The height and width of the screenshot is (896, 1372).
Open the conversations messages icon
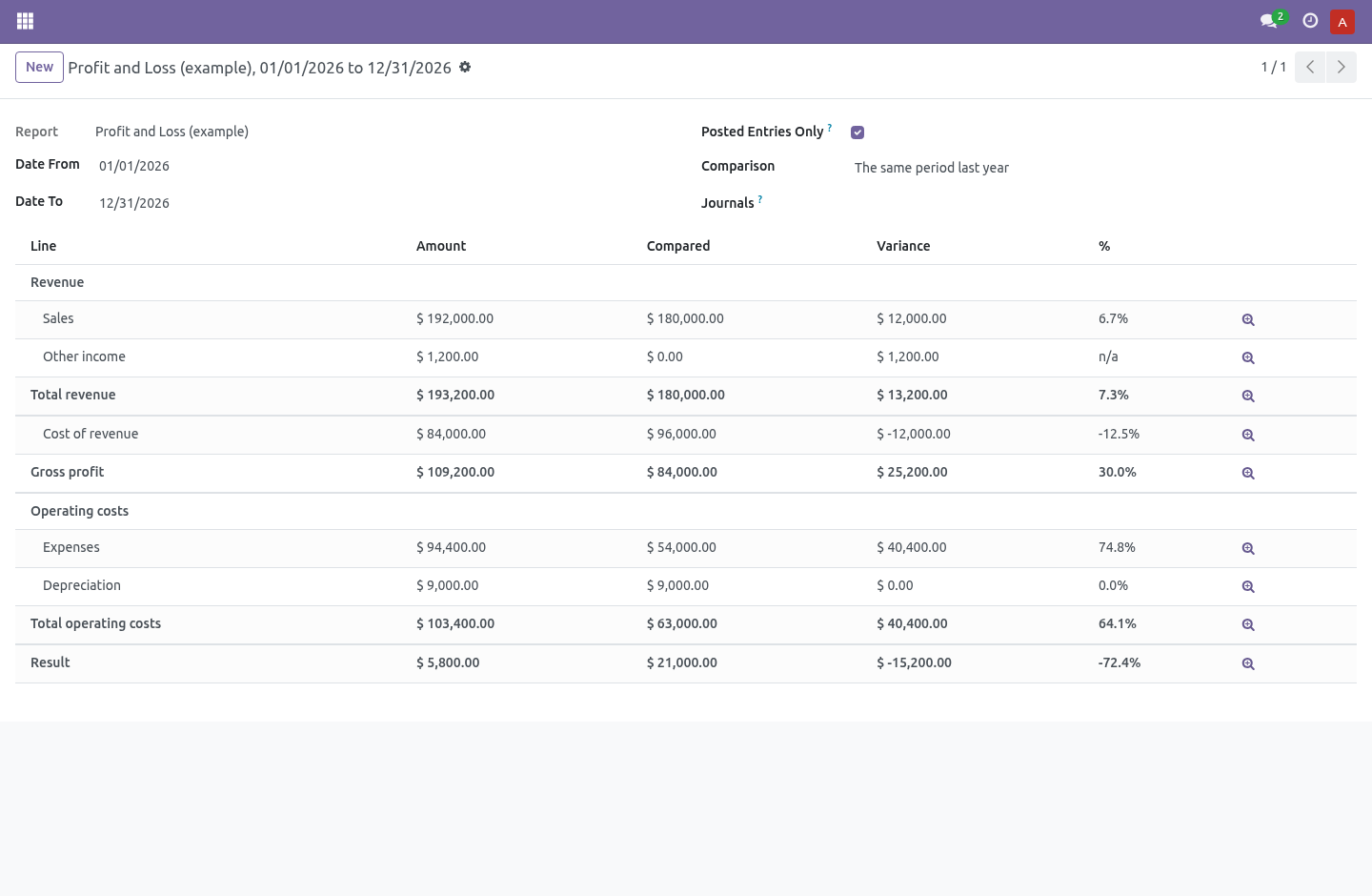pos(1269,21)
